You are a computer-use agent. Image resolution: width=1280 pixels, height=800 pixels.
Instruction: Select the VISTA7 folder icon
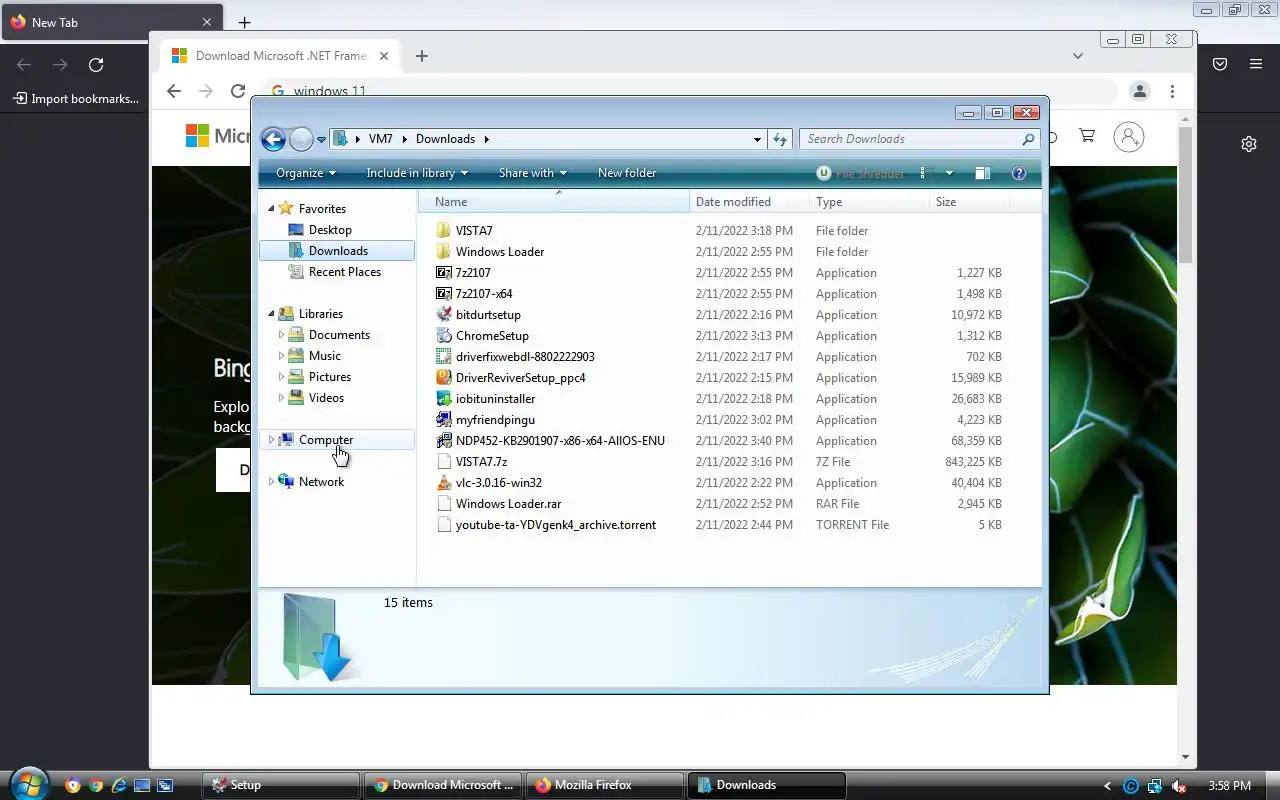pos(444,230)
